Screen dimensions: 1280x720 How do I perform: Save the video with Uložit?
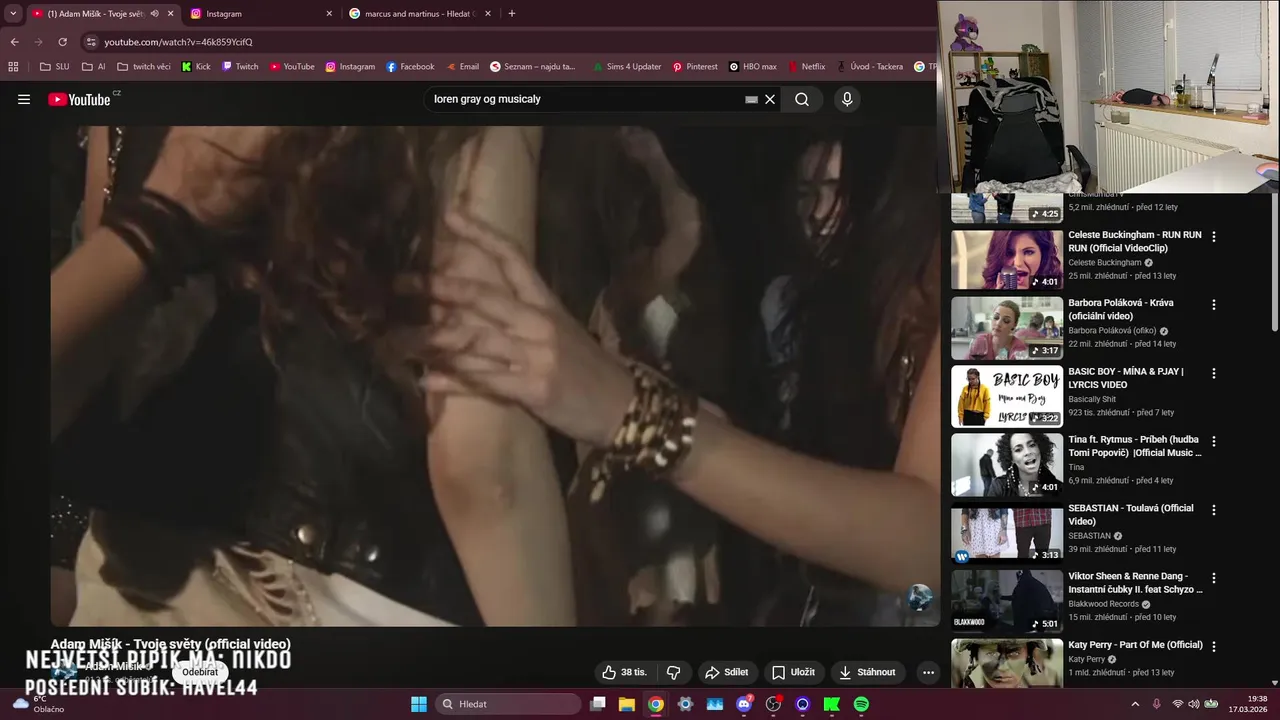(x=793, y=672)
